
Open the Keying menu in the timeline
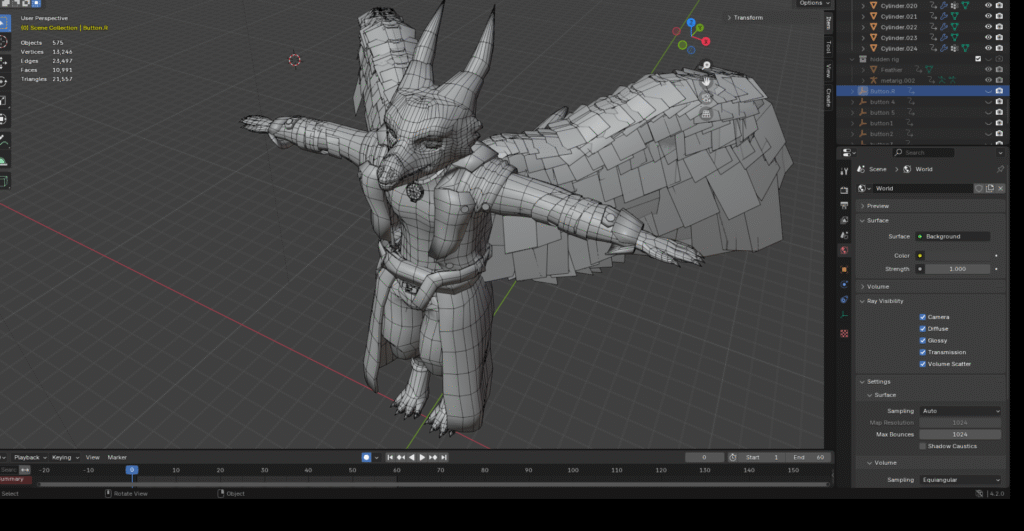point(63,457)
